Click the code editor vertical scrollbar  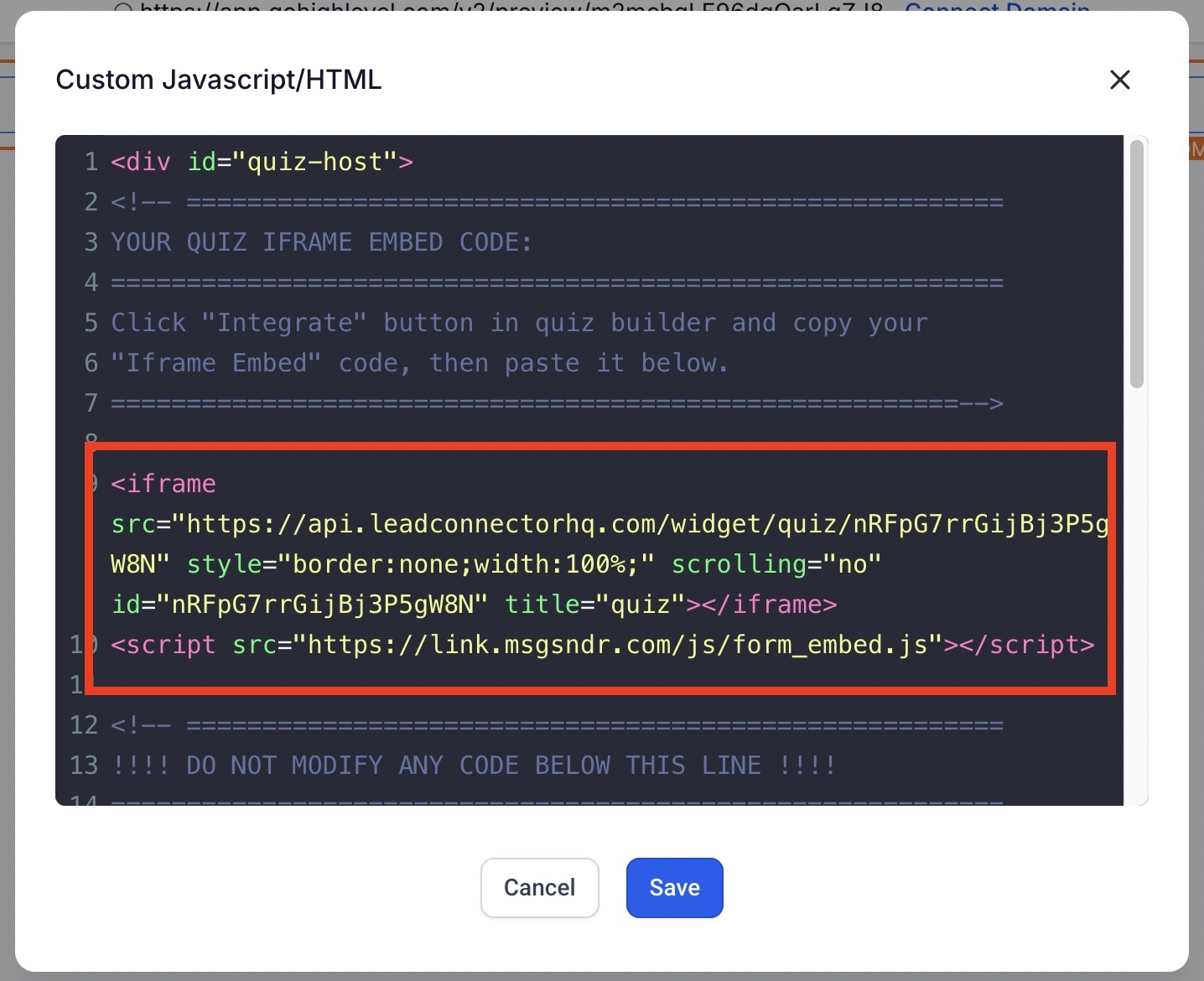point(1136,265)
